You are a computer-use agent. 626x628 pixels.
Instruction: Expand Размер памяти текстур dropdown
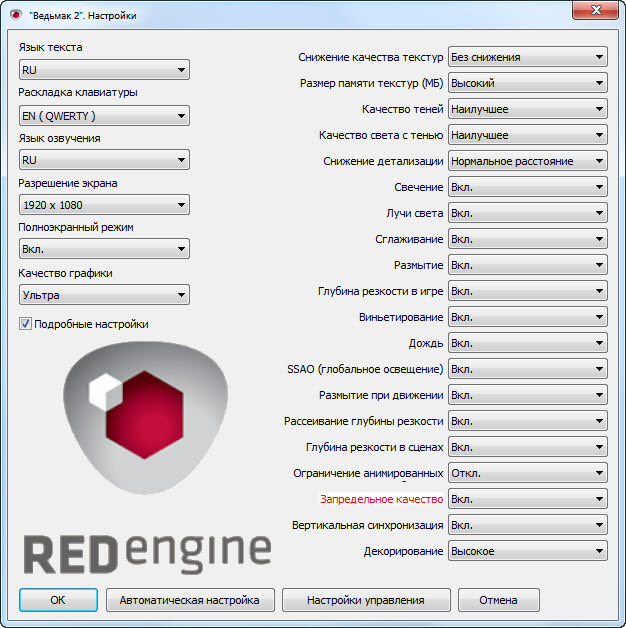(x=527, y=83)
